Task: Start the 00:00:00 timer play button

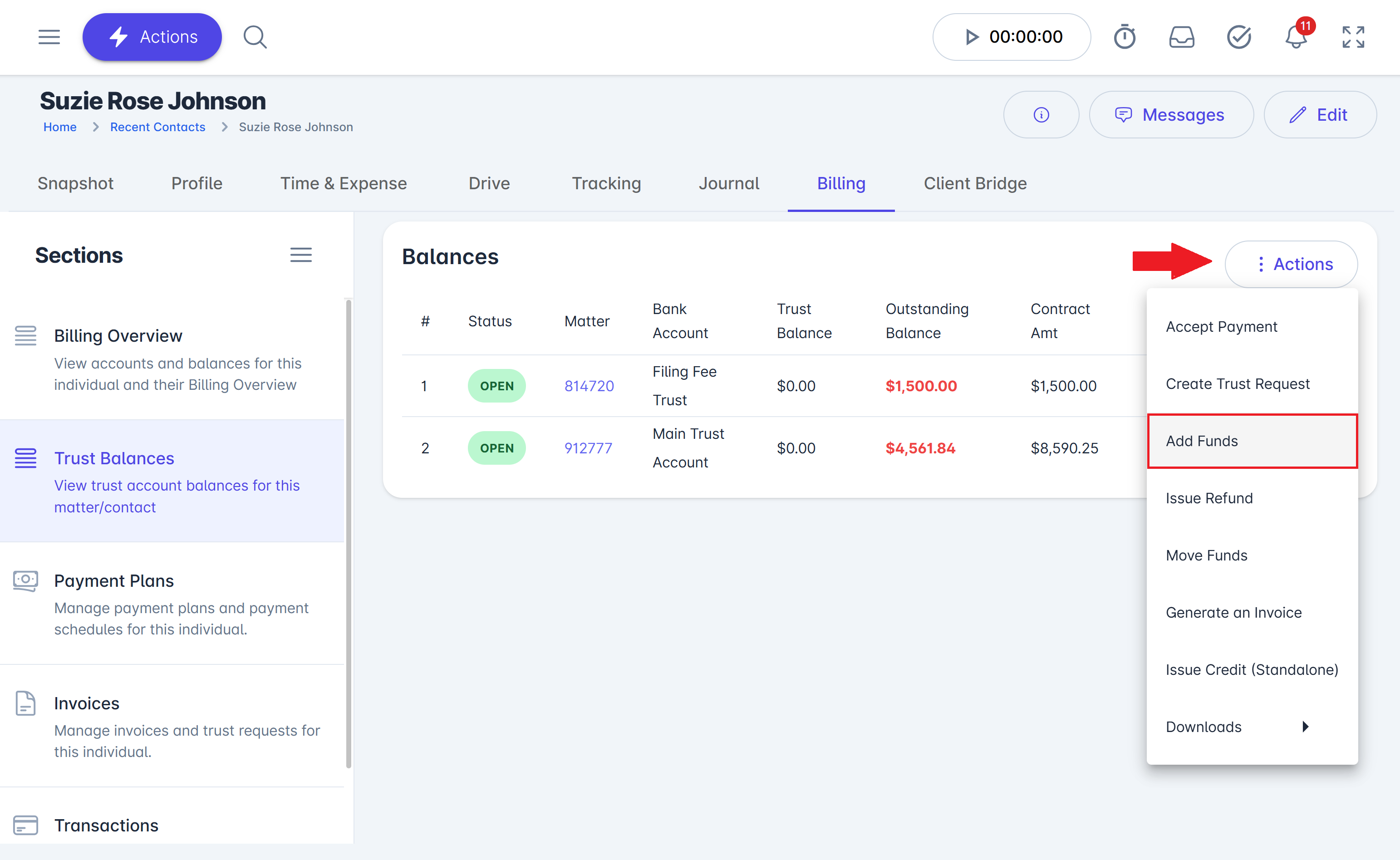Action: tap(971, 37)
